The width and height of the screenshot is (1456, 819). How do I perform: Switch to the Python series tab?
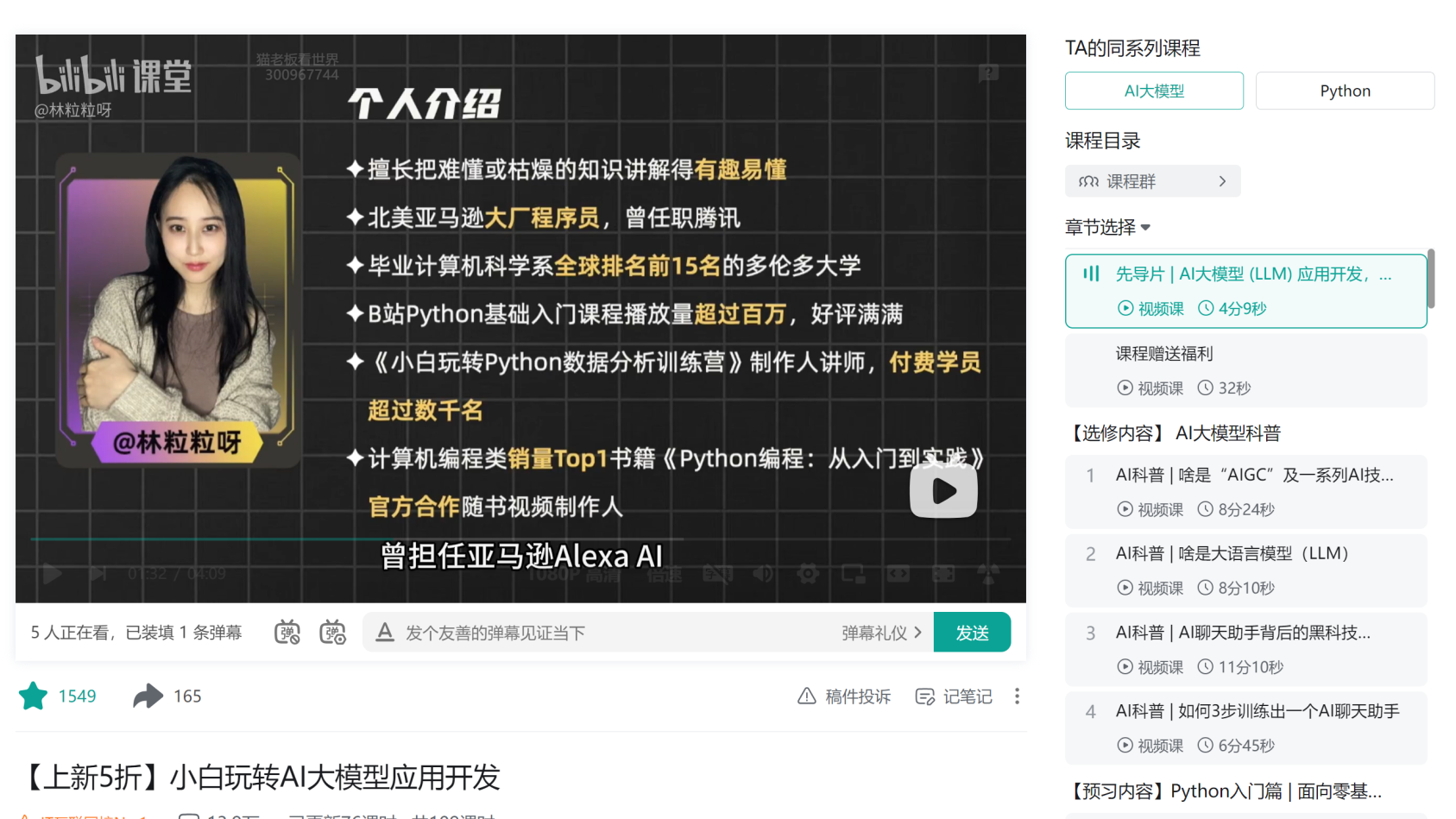coord(1345,91)
